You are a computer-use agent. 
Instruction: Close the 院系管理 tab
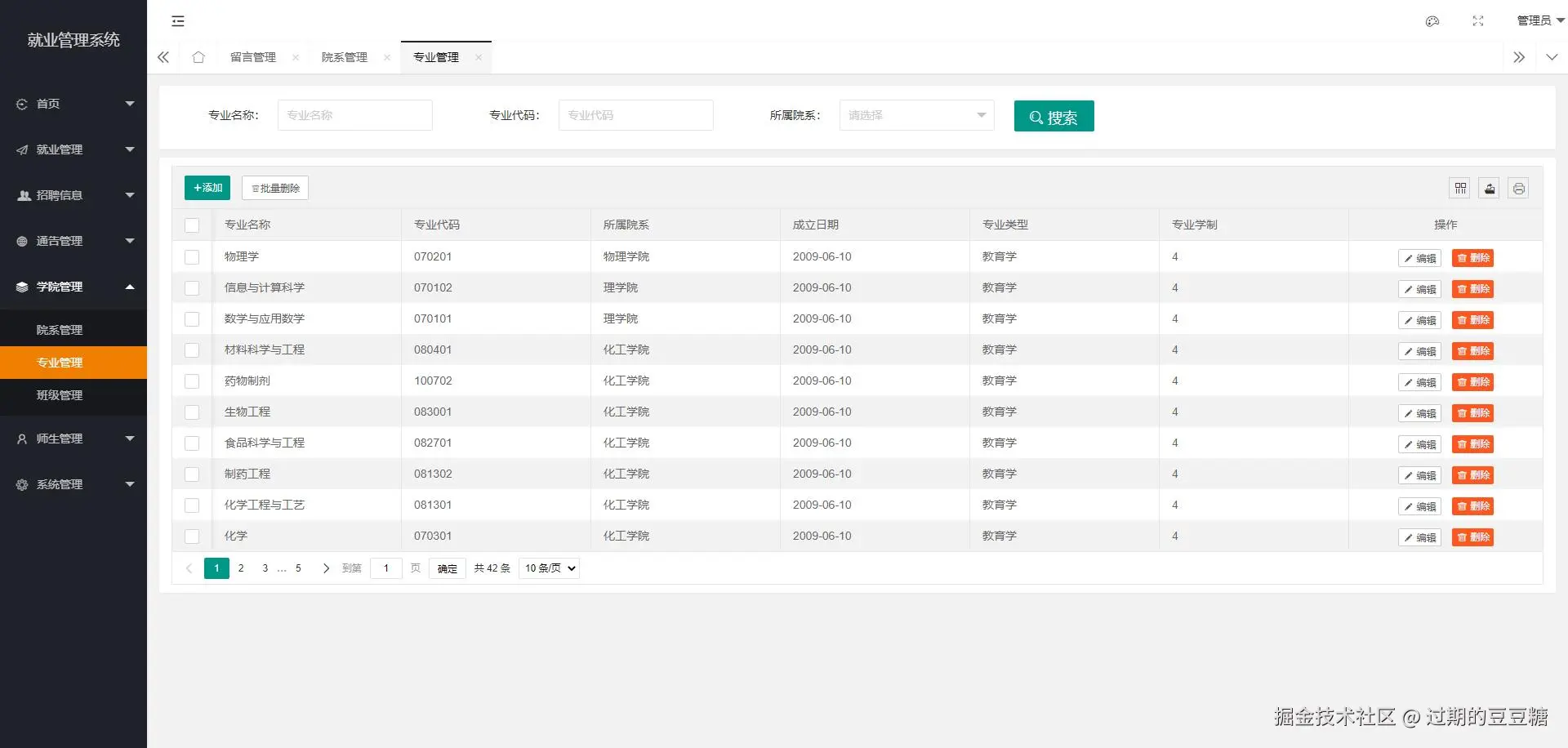tap(387, 57)
